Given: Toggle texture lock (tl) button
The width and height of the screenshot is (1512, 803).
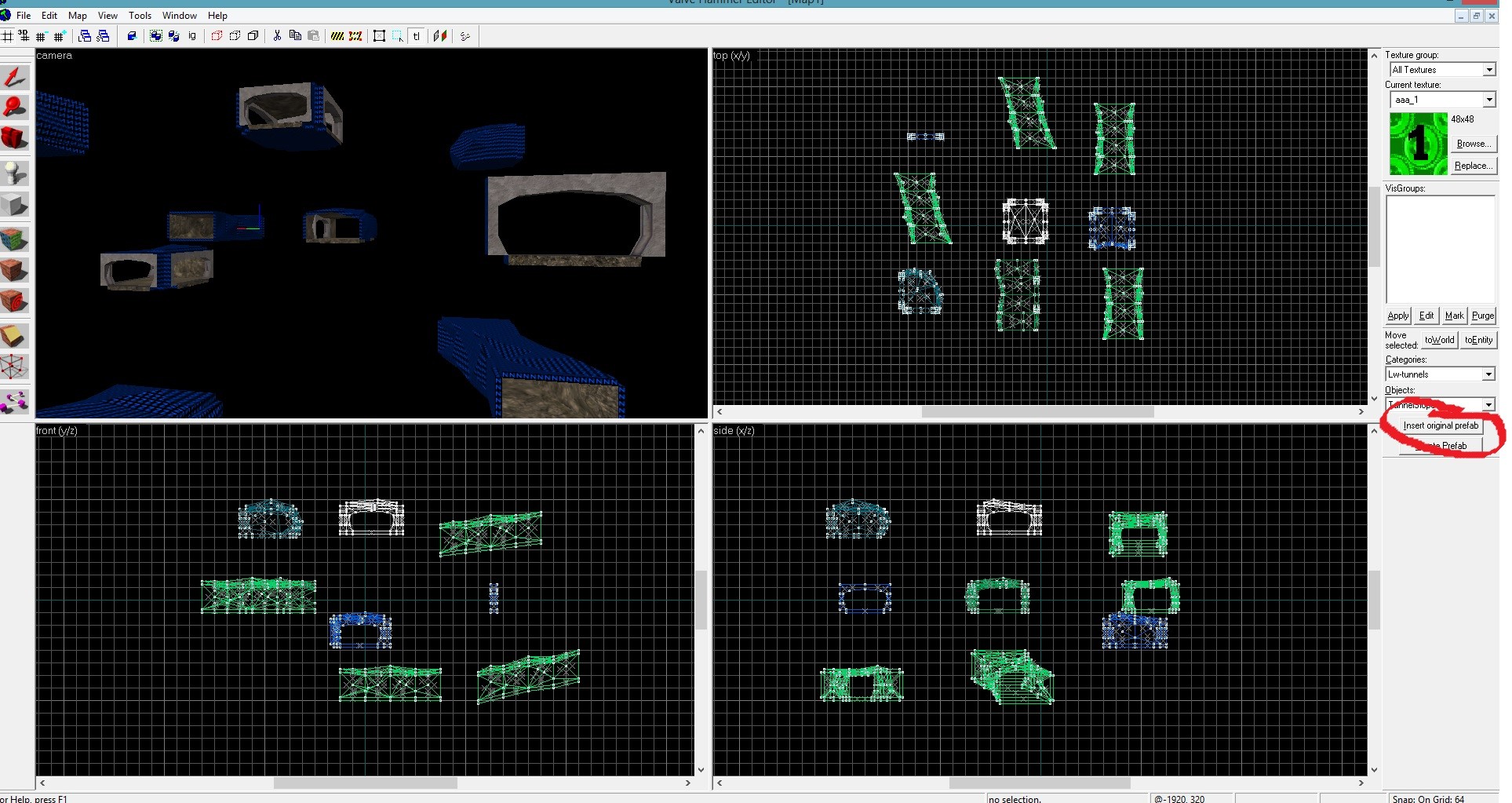Looking at the screenshot, I should click(417, 36).
